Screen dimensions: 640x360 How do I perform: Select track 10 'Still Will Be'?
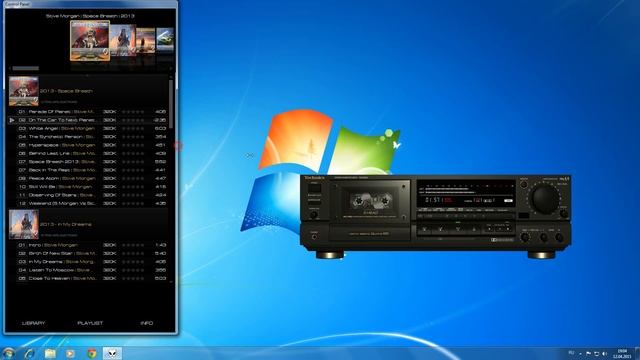click(88, 187)
